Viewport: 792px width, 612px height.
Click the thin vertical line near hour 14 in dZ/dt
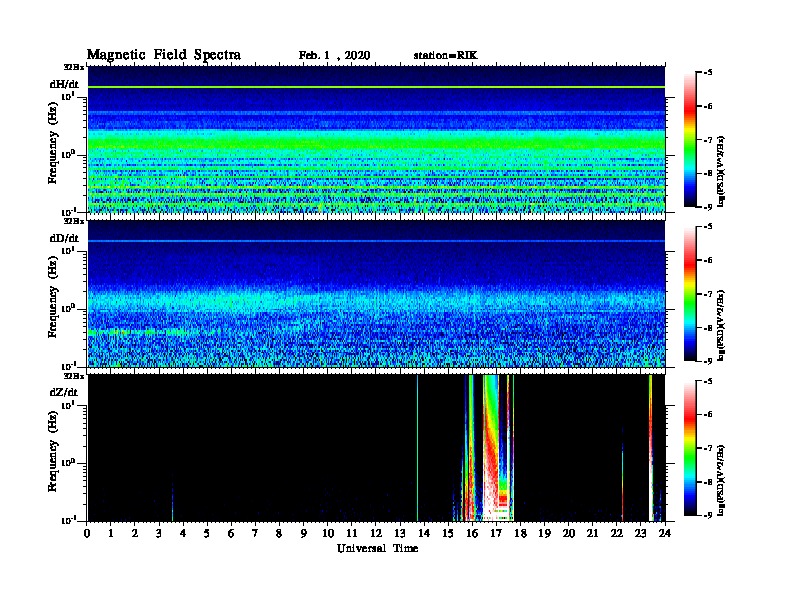point(417,448)
